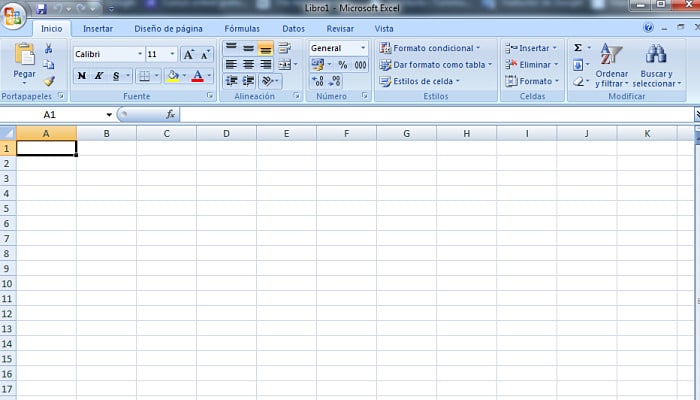The image size is (700, 400).
Task: Increase indent in Alineación group
Action: pos(248,81)
